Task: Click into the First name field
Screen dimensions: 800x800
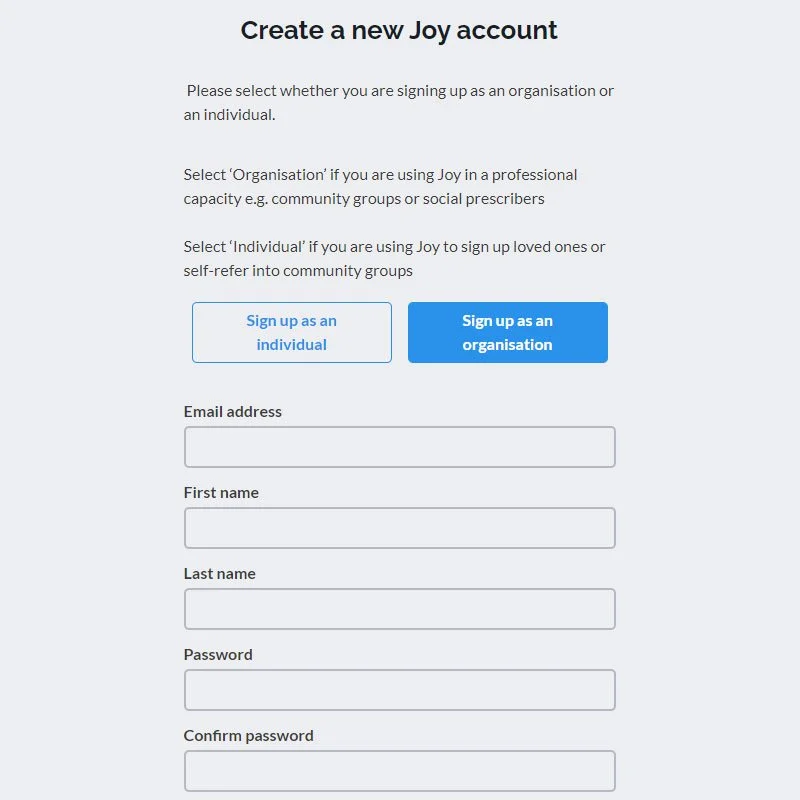Action: pyautogui.click(x=399, y=528)
